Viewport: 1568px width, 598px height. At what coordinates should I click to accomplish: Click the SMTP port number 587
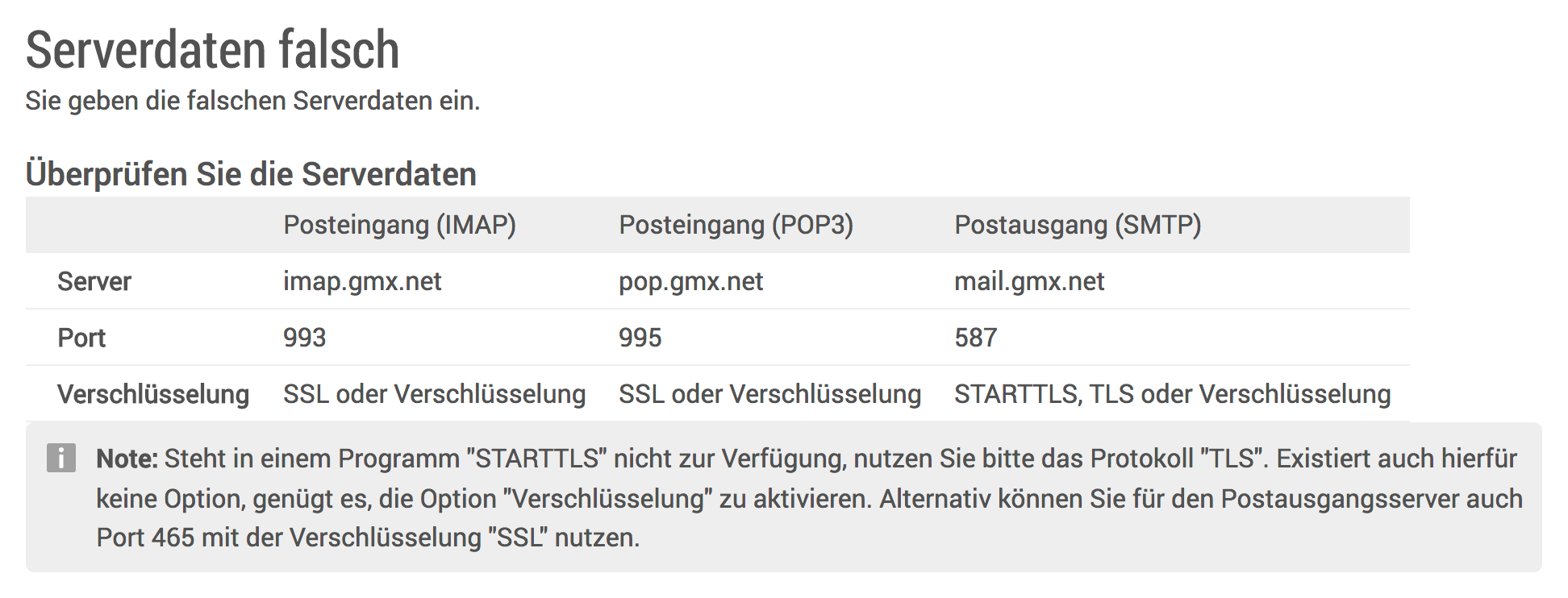[x=975, y=338]
